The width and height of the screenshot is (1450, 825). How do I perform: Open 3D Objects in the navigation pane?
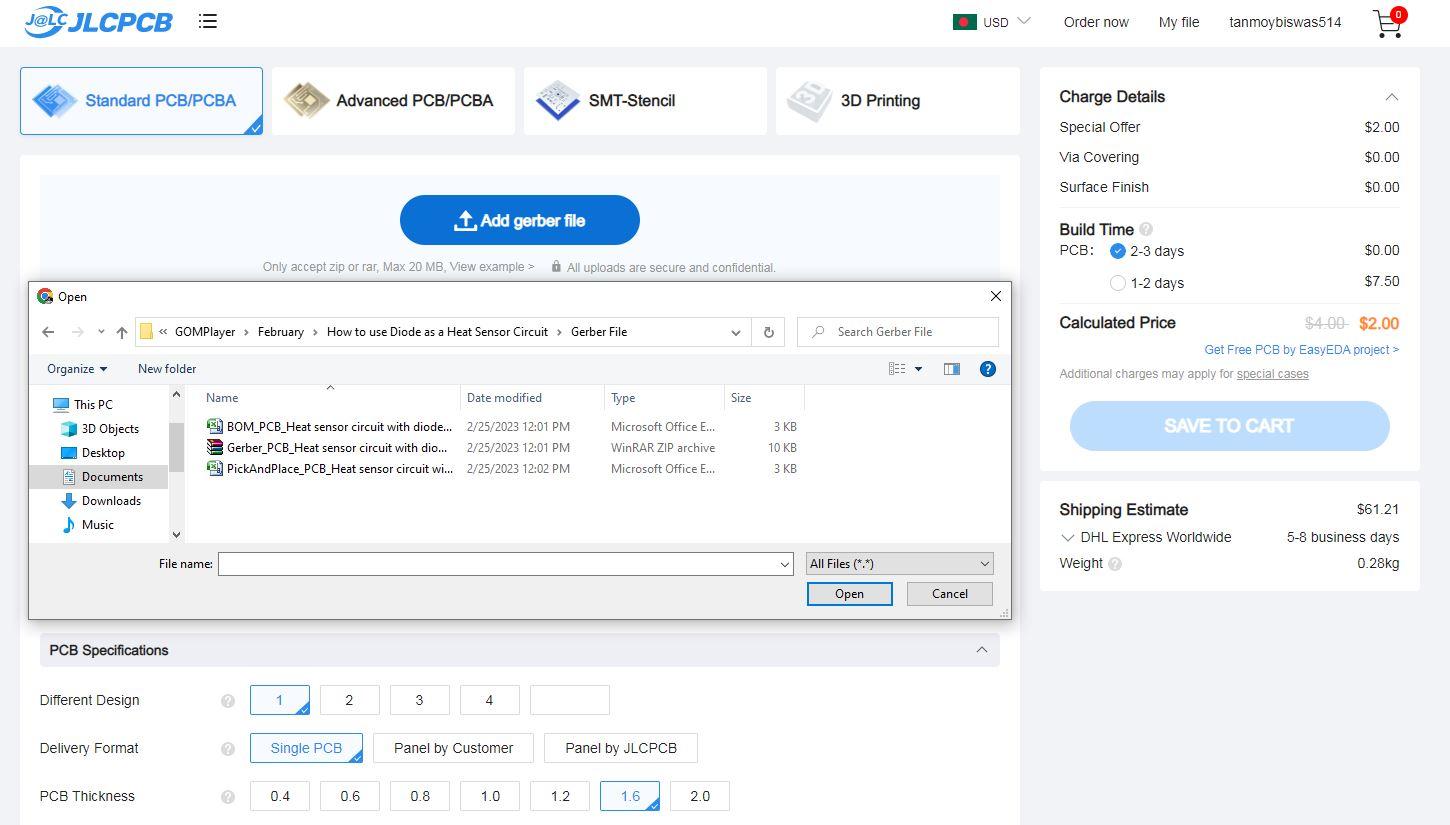click(100, 429)
